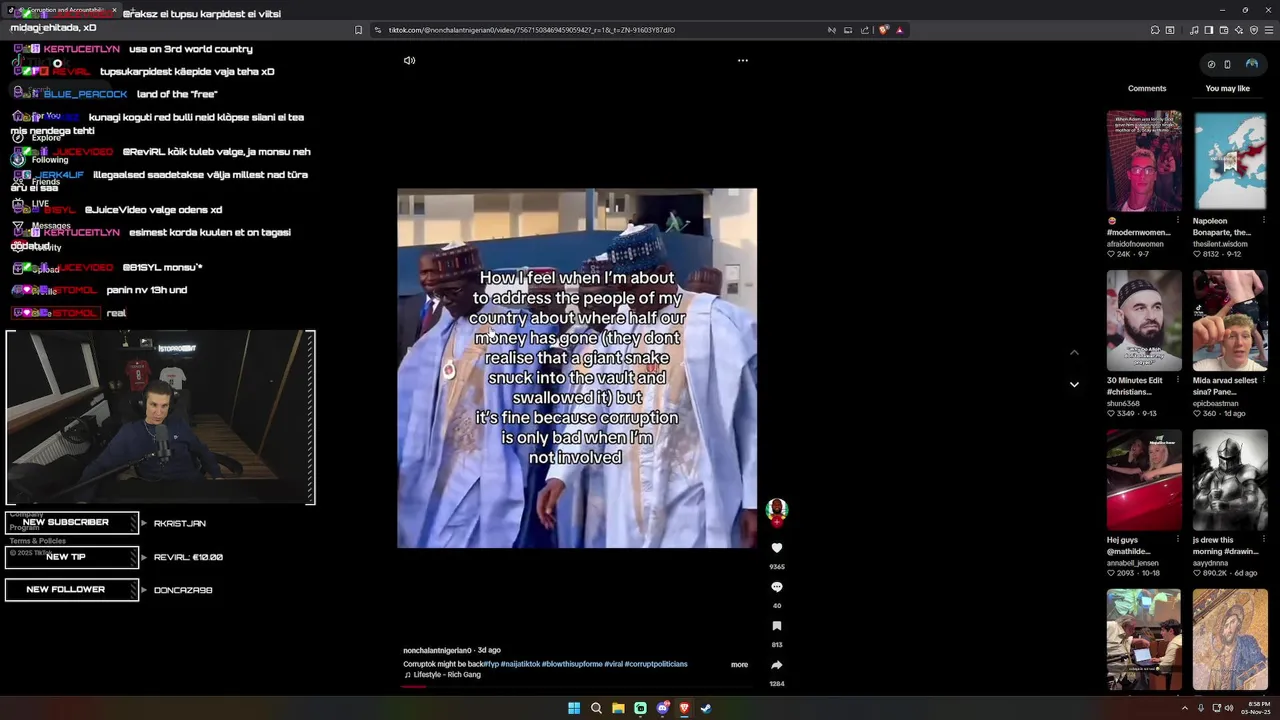This screenshot has height=720, width=1280.
Task: Go to previous video with up chevron
Action: click(x=1074, y=352)
